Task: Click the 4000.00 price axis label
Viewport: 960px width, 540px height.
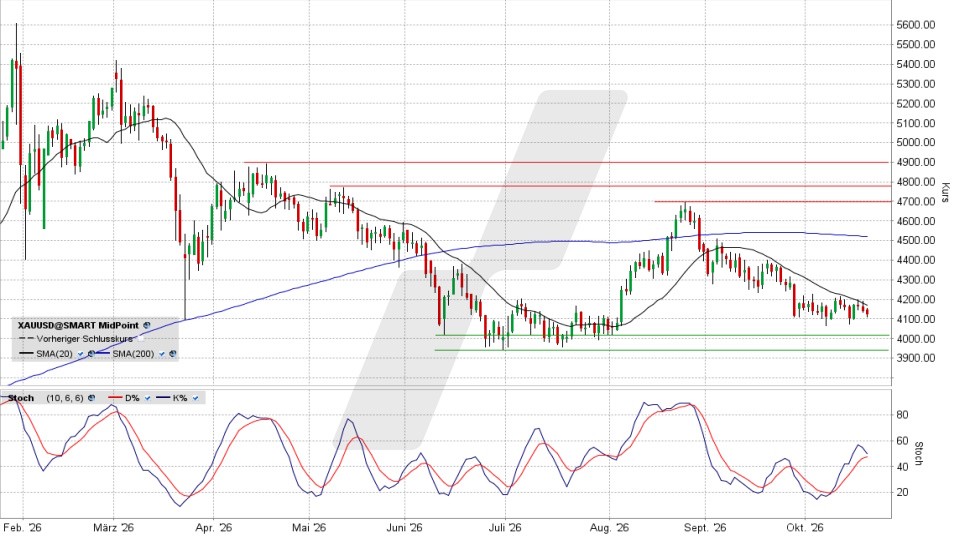Action: [x=915, y=339]
